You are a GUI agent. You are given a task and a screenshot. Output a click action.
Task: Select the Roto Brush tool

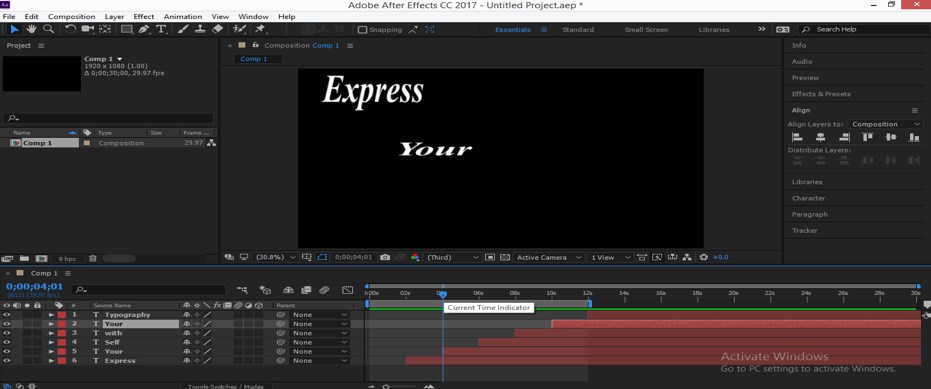pos(239,29)
